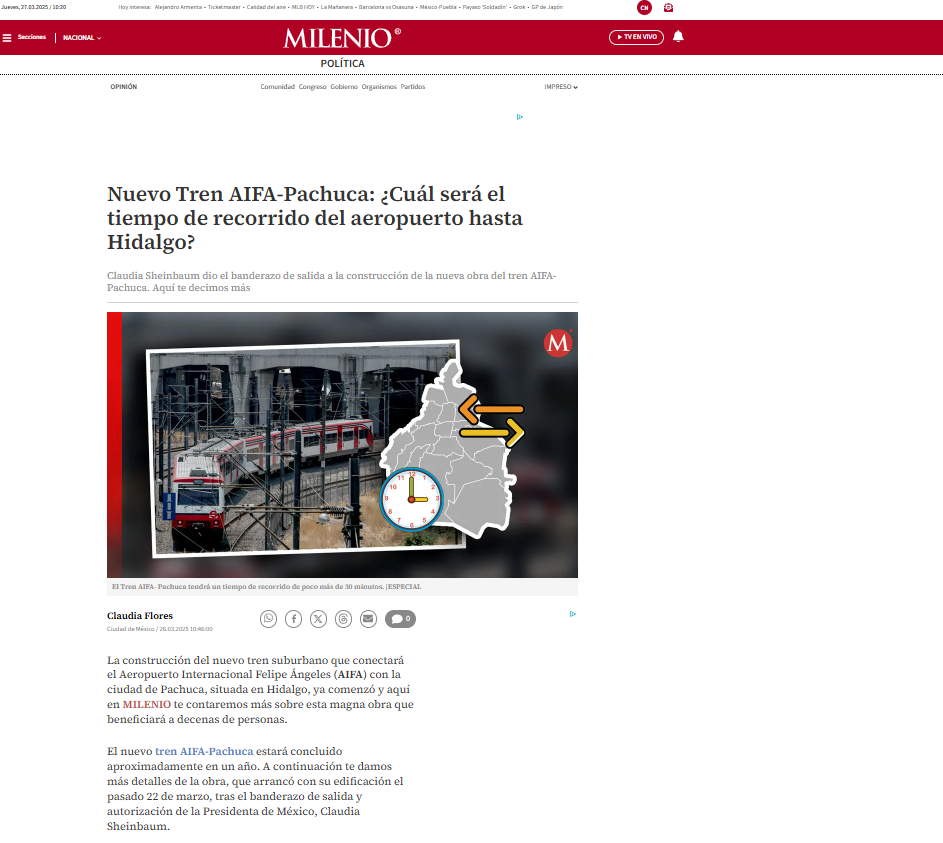The height and width of the screenshot is (843, 943).
Task: Share the article on Threads
Action: 343,619
